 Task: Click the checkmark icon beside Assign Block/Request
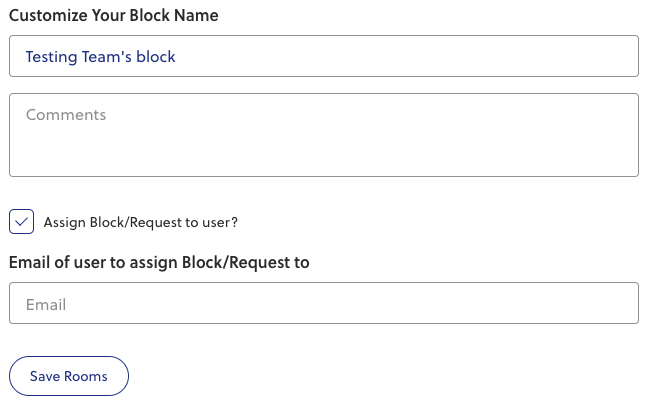coord(21,221)
